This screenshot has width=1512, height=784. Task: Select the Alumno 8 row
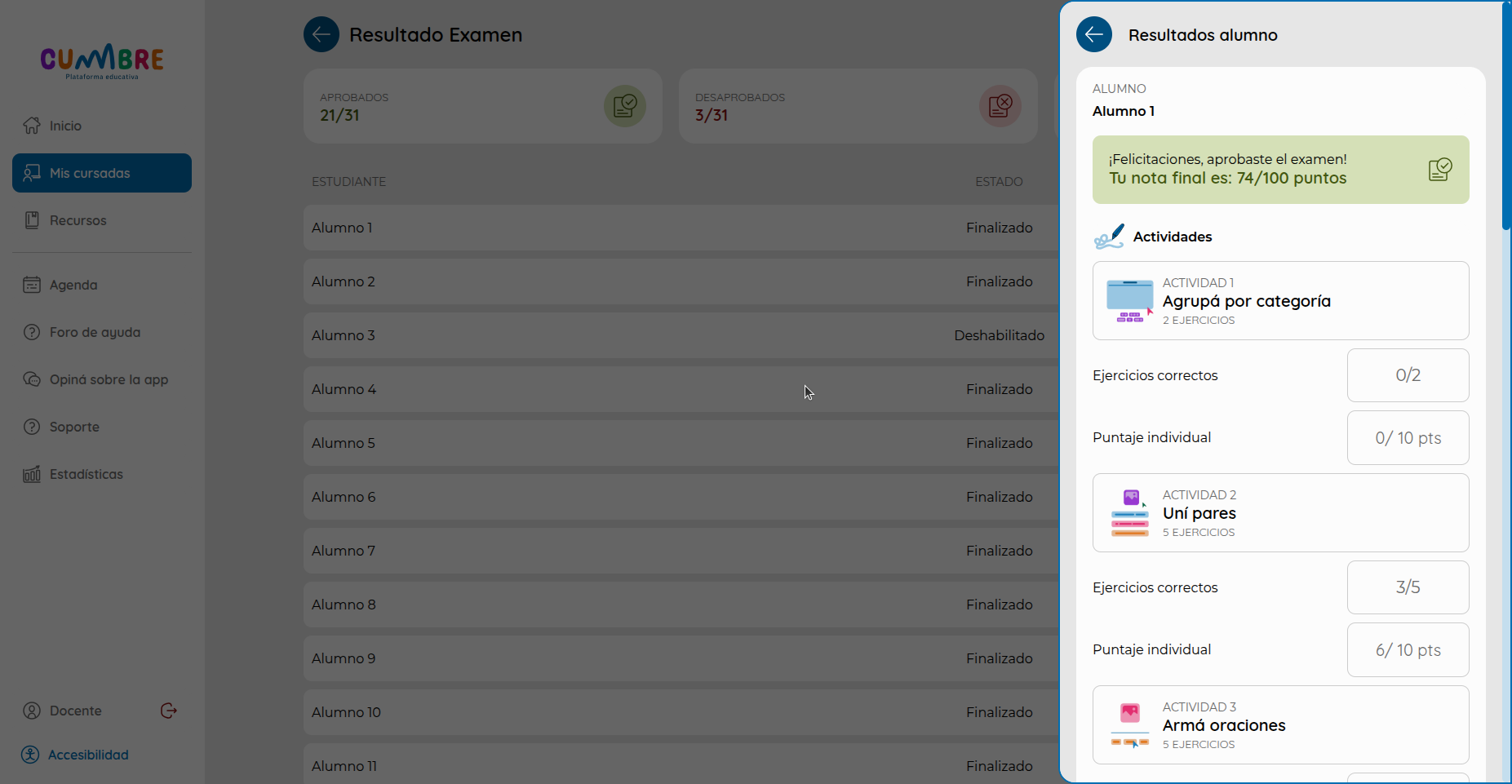(681, 605)
